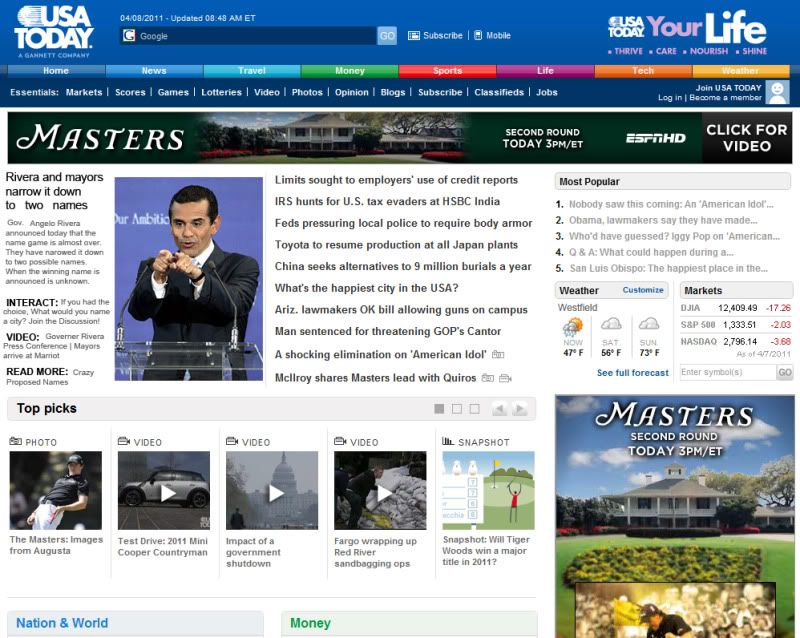Open the News tab
800x638 pixels.
coord(154,70)
